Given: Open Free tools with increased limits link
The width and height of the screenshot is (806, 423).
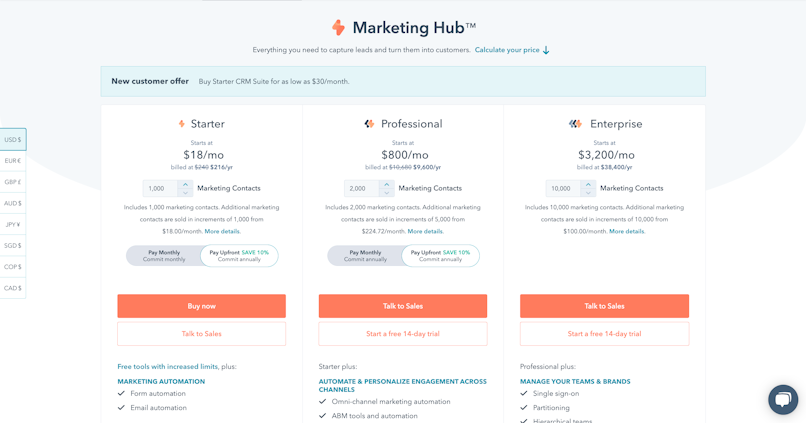Looking at the screenshot, I should 168,366.
